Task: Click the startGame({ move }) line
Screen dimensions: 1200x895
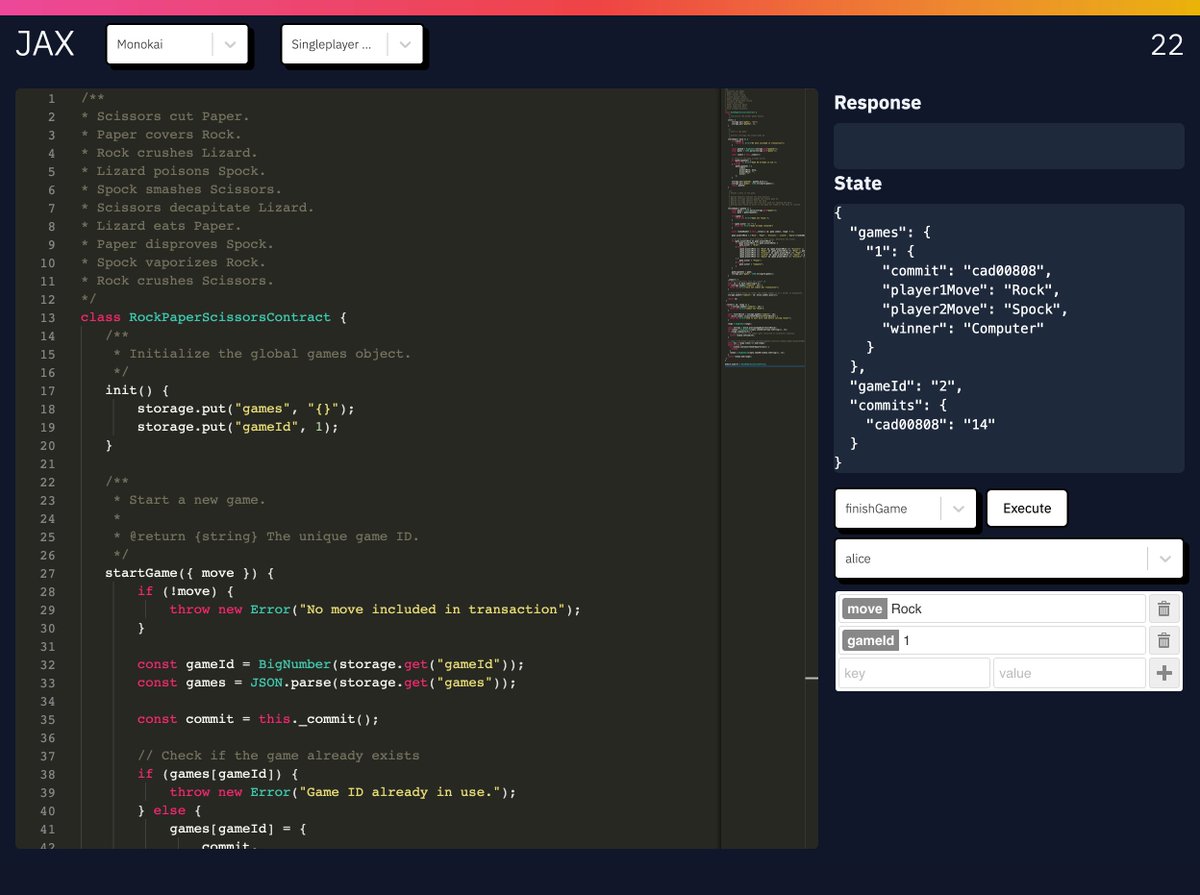Action: [189, 573]
